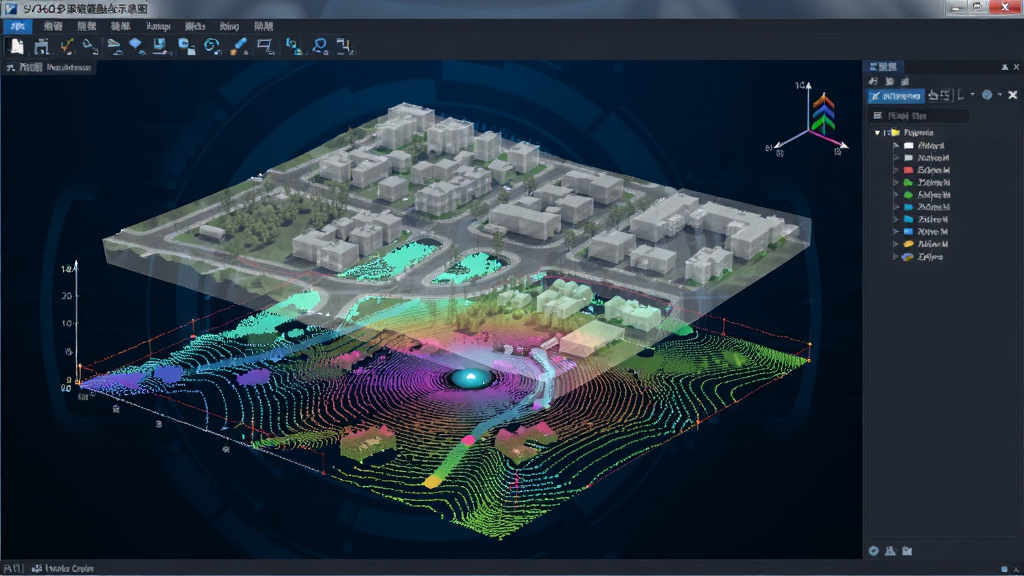Click the app logo in title bar
This screenshot has width=1024, height=576.
(x=10, y=8)
